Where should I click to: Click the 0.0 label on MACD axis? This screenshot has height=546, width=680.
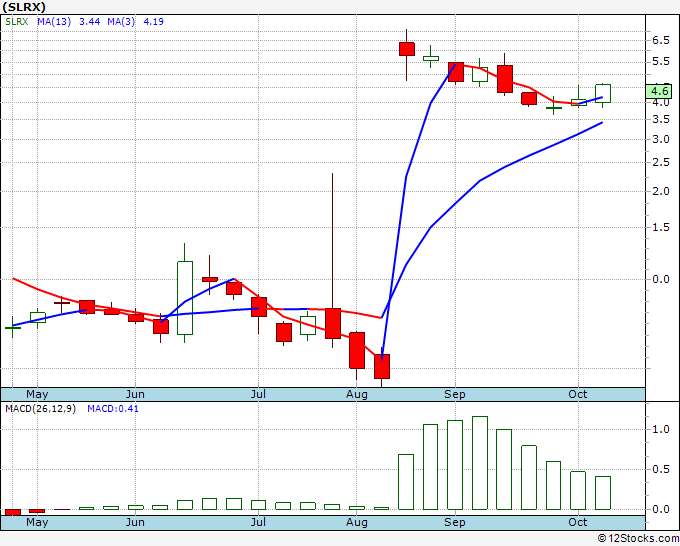[x=660, y=510]
